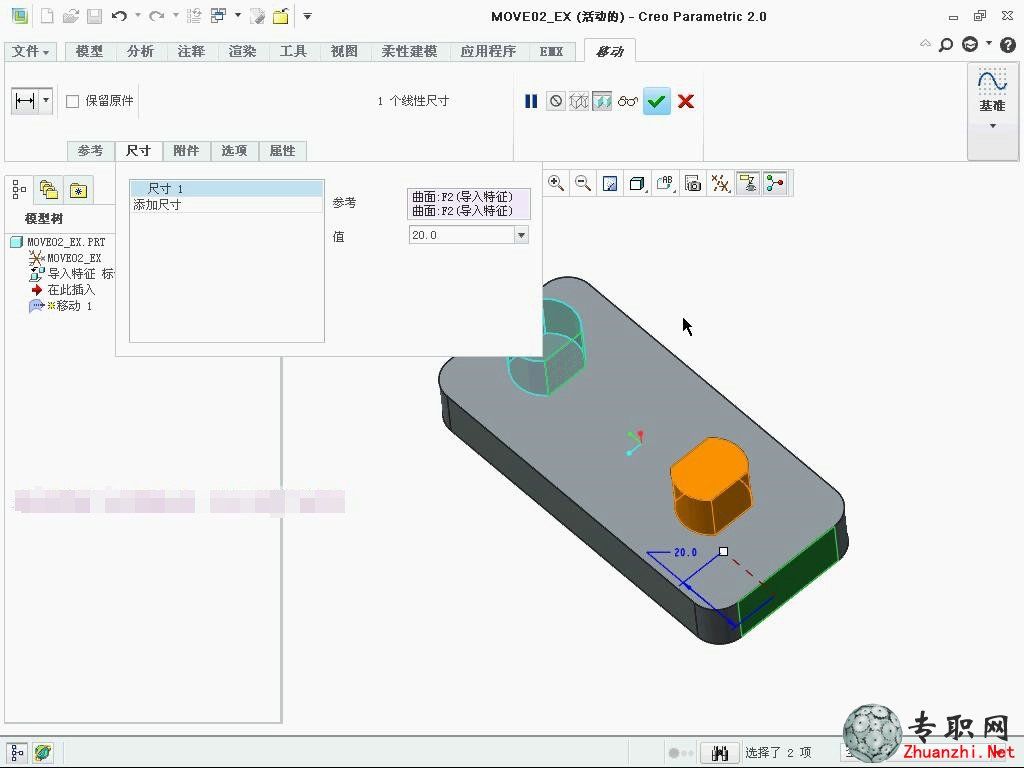Click the 参考 surface references box
The width and height of the screenshot is (1024, 768).
point(469,204)
